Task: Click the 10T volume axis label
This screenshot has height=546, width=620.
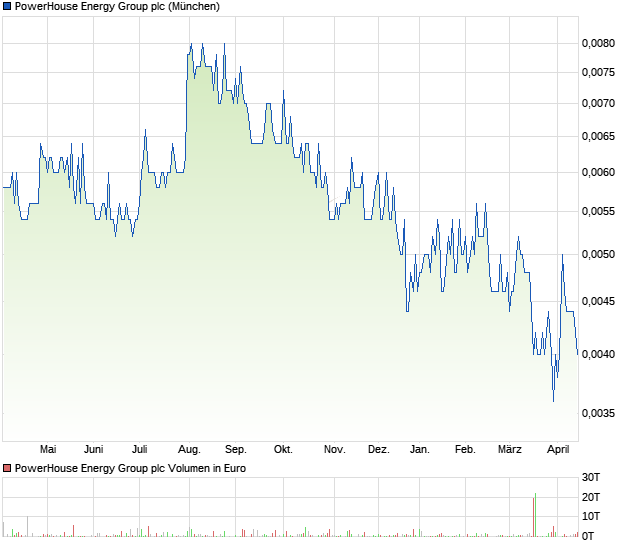Action: [x=591, y=516]
